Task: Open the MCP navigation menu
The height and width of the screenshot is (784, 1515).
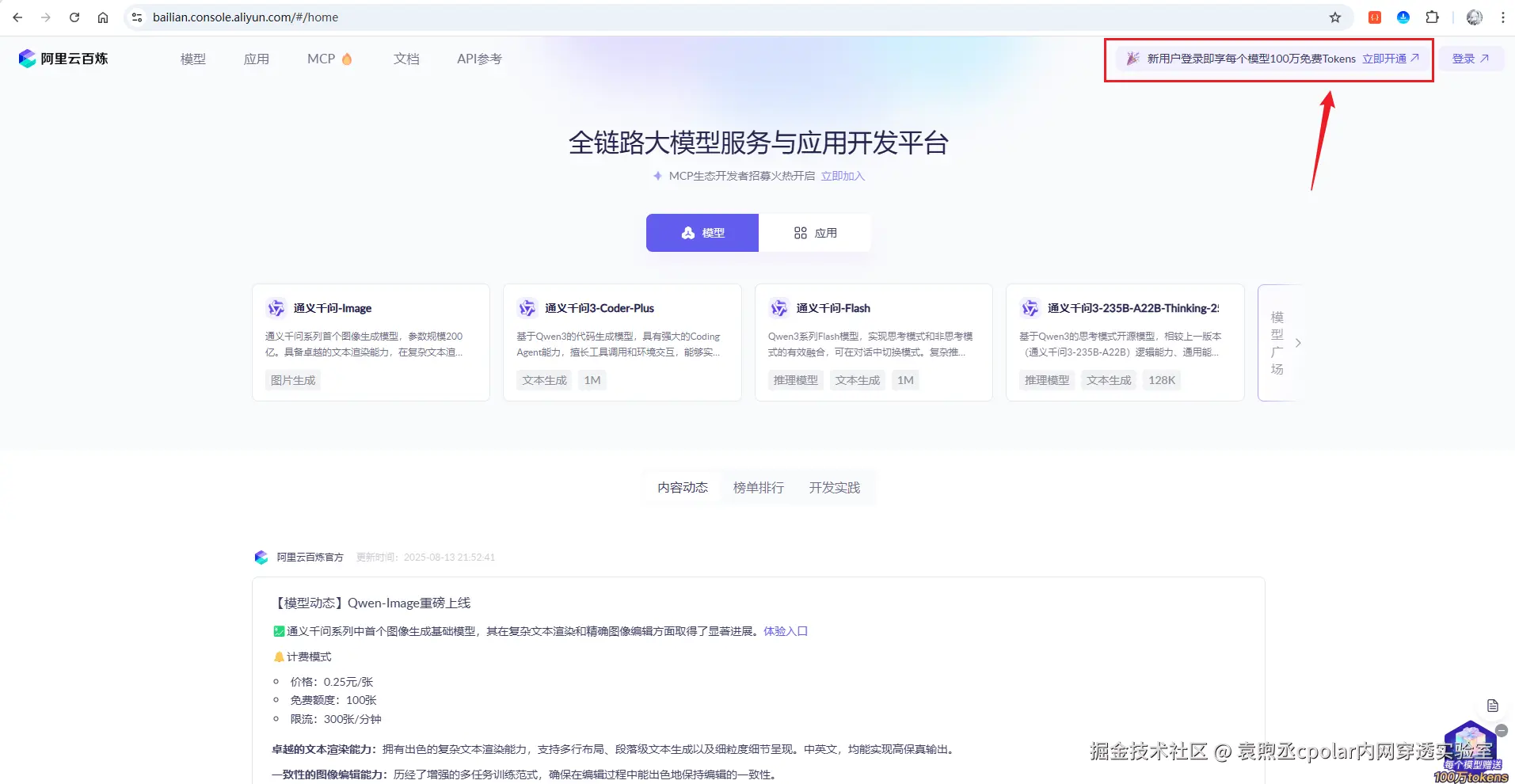Action: pos(329,59)
